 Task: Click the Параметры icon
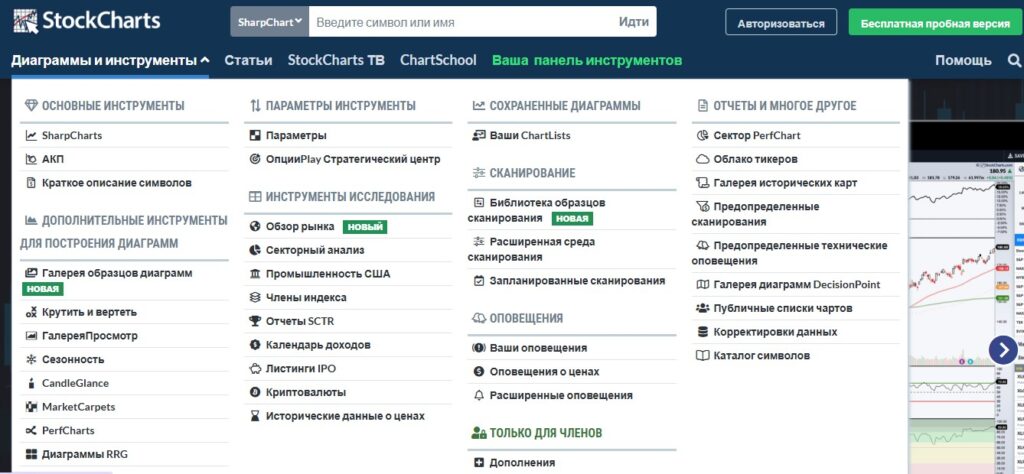point(255,136)
